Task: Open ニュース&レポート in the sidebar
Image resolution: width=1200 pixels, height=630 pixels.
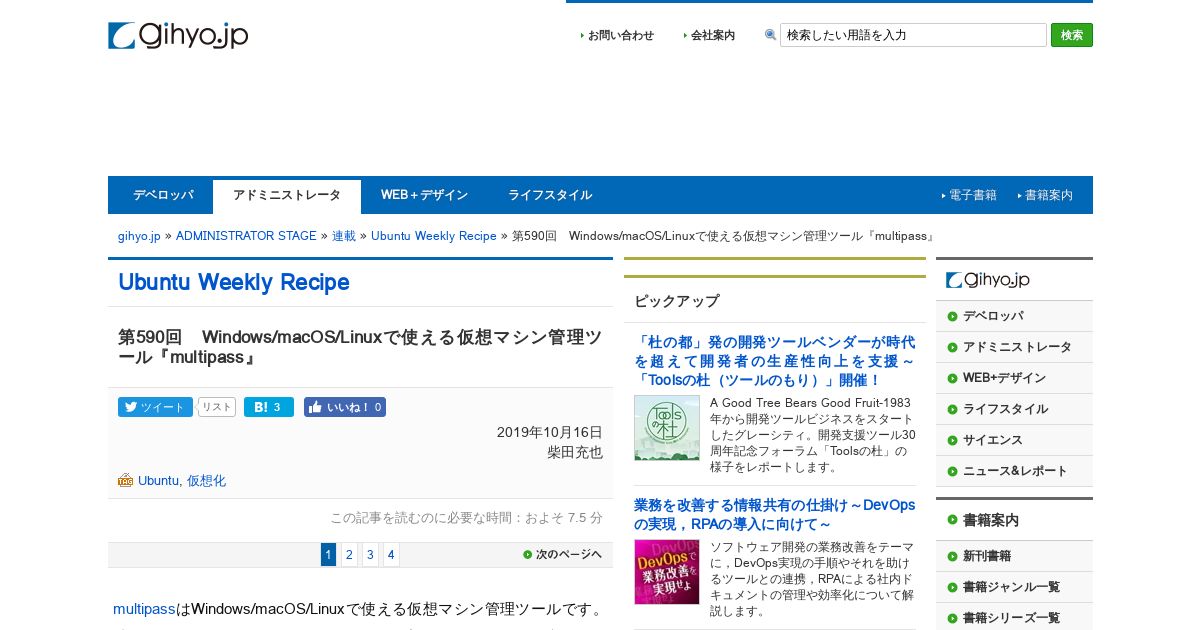Action: 1014,471
